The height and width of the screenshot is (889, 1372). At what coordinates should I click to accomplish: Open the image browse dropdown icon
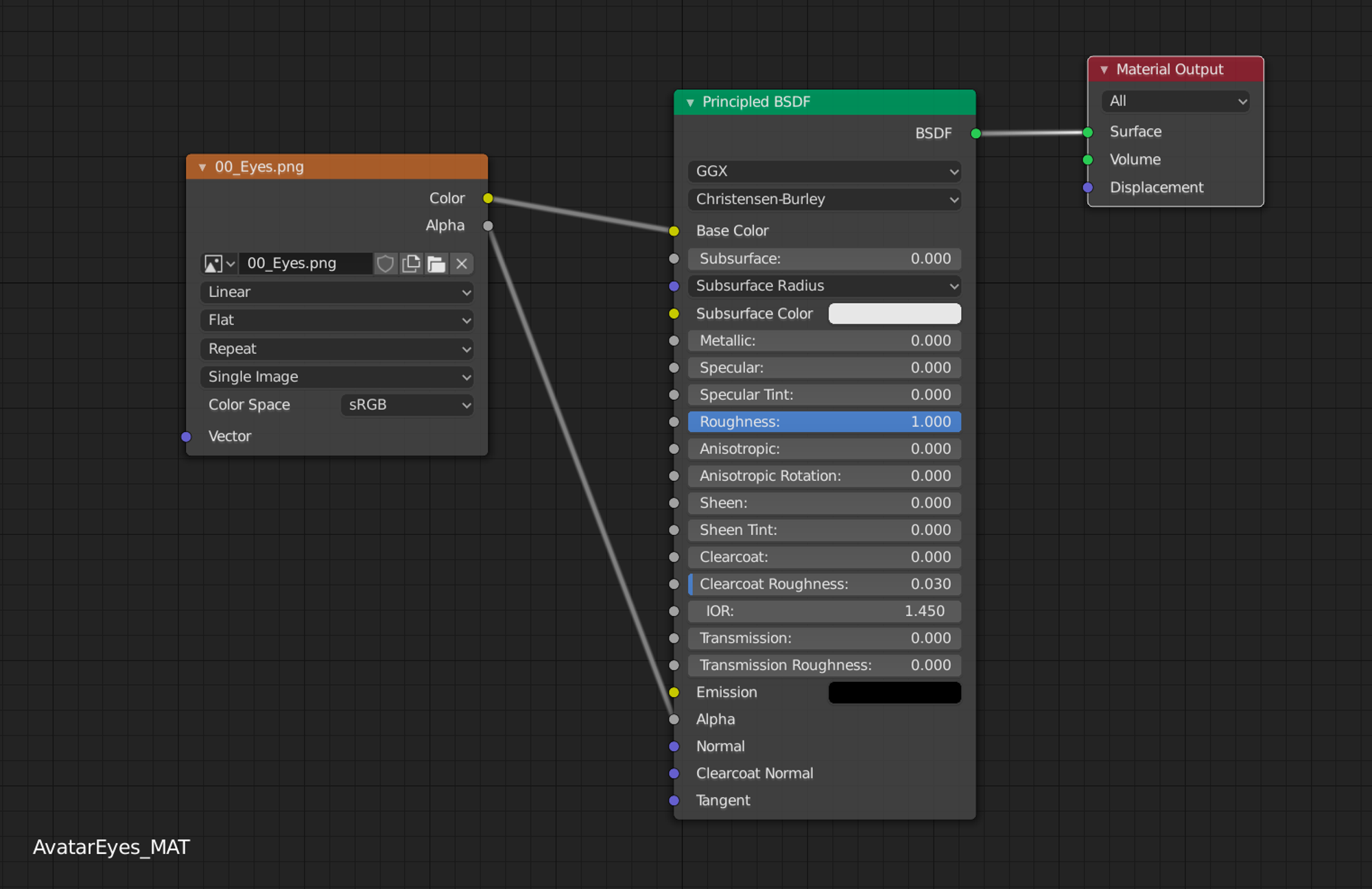pos(220,264)
